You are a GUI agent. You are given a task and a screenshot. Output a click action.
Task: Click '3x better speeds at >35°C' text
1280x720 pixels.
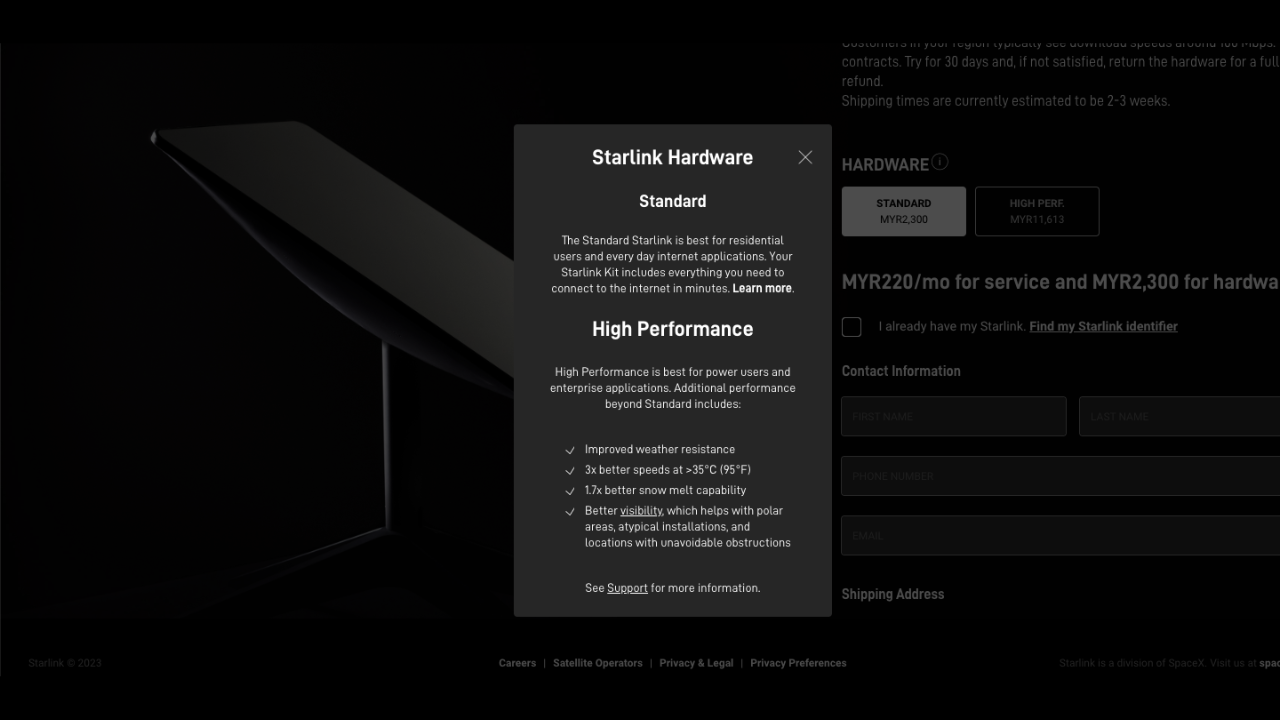pos(667,470)
